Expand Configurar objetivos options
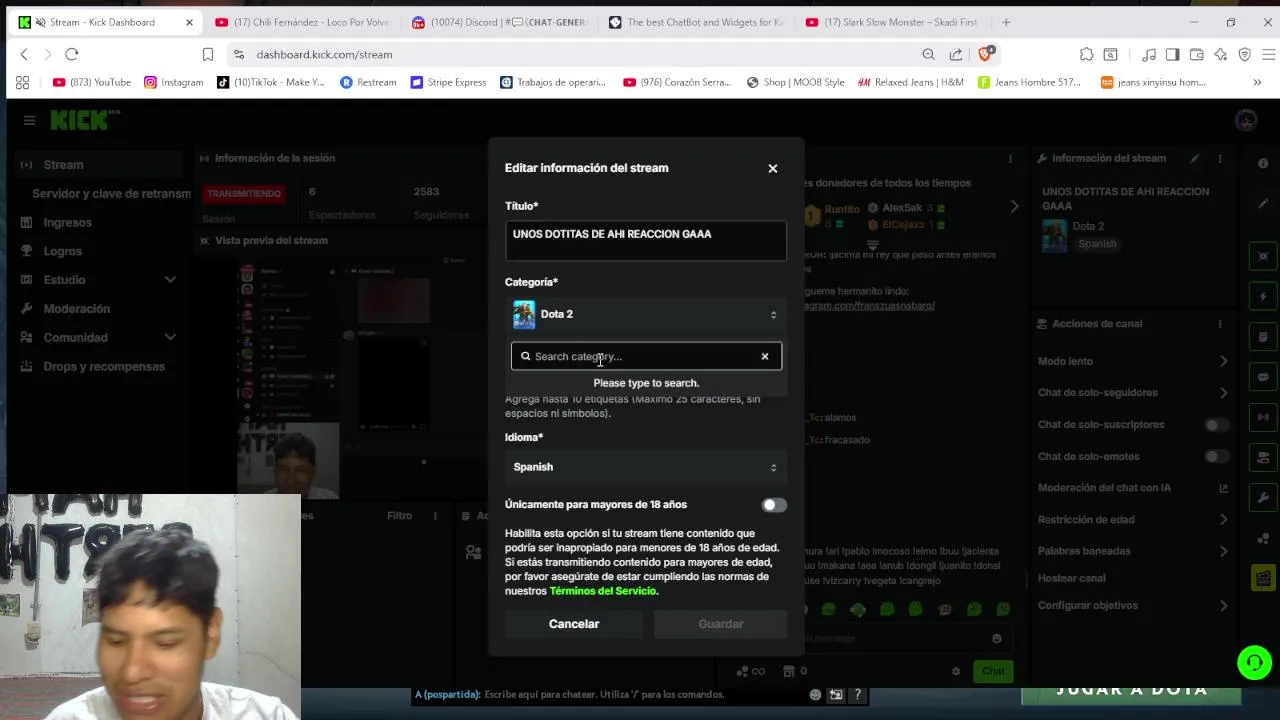Image resolution: width=1280 pixels, height=720 pixels. coord(1223,606)
